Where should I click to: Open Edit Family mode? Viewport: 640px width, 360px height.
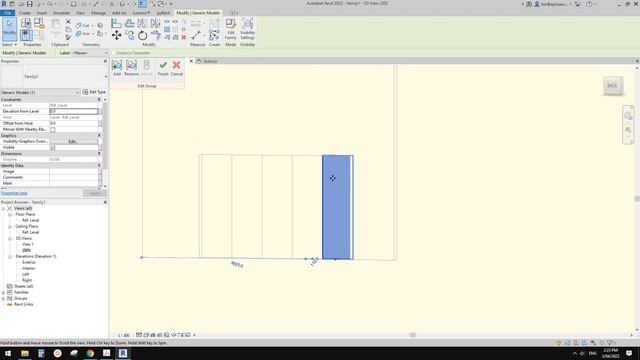click(x=231, y=29)
